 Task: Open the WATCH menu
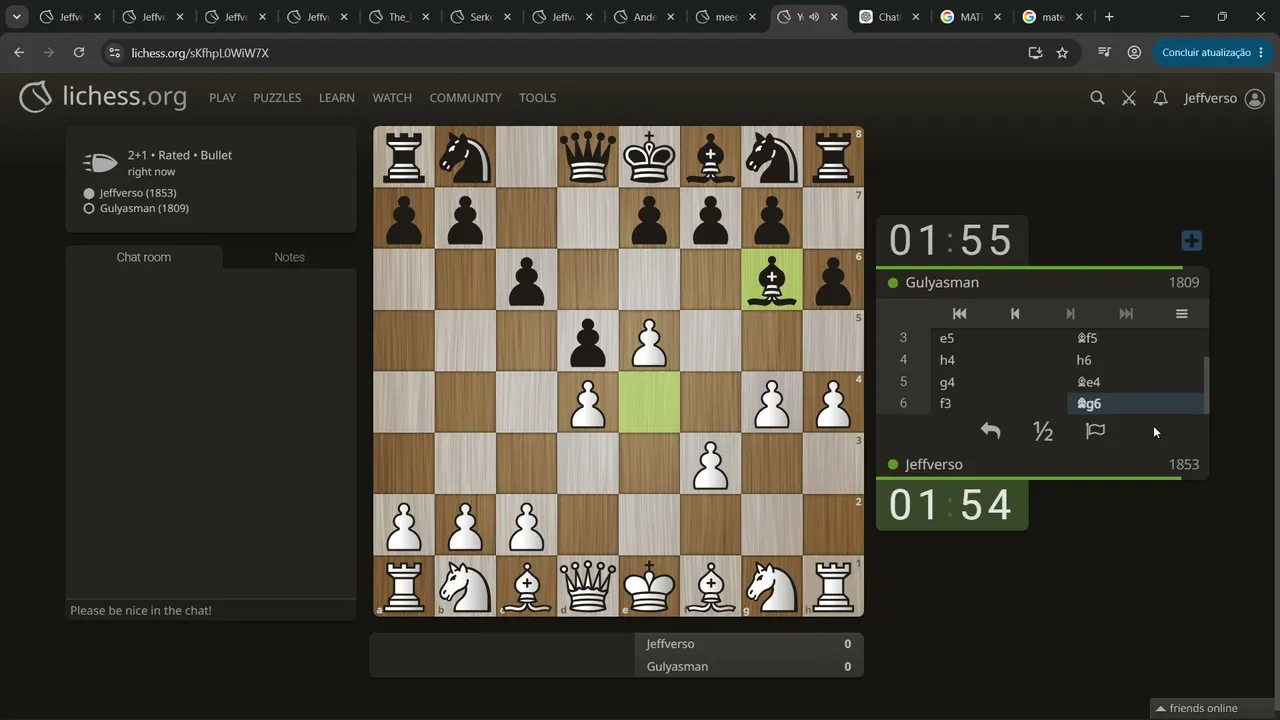click(392, 98)
